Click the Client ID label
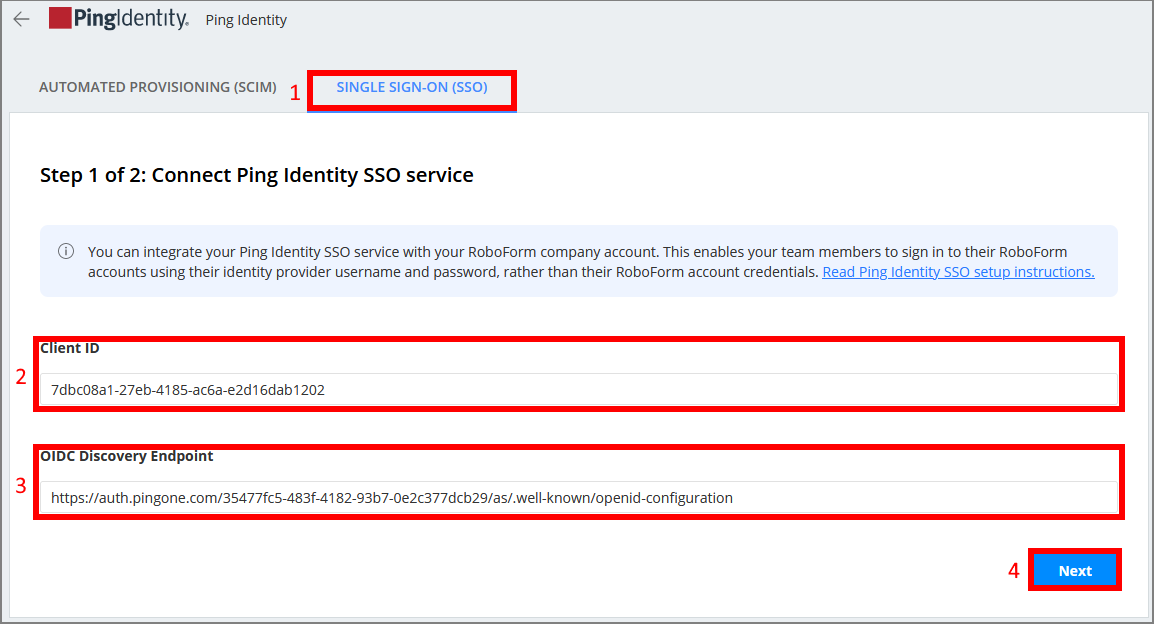Viewport: 1154px width, 624px height. pyautogui.click(x=70, y=348)
